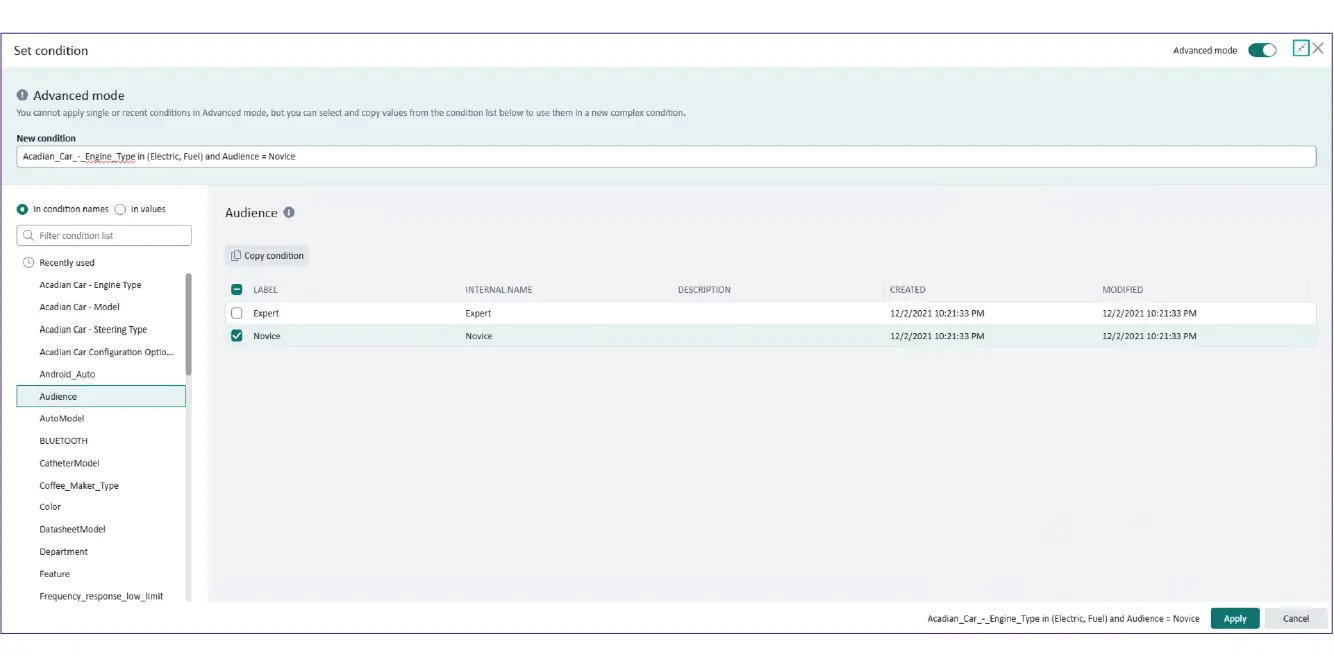The height and width of the screenshot is (667, 1334).
Task: Open Acadian Car - Engine Type condition
Action: [90, 285]
